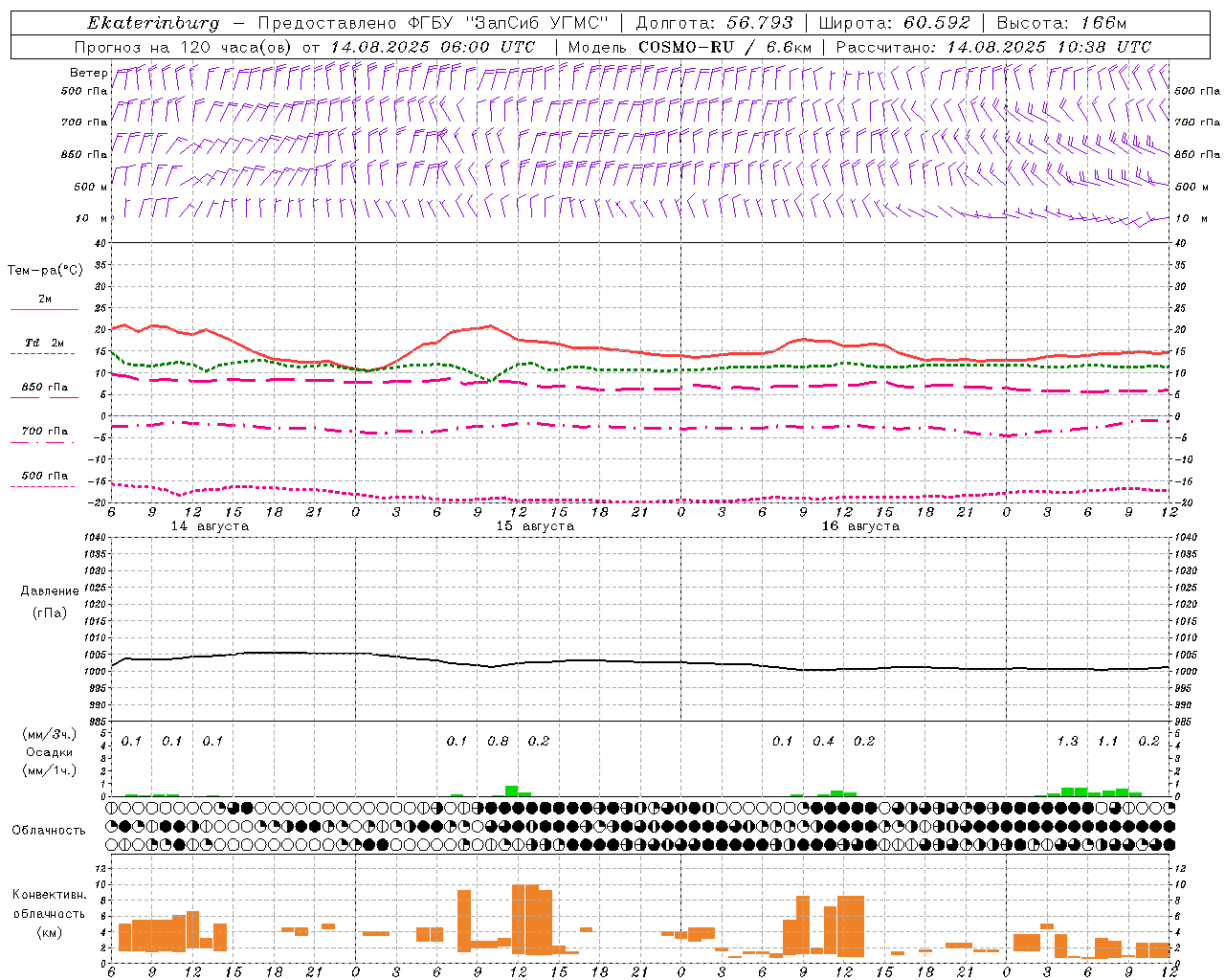
Task: Click the "(мм/1ч.)" precipitation unit label
Action: coord(49,771)
